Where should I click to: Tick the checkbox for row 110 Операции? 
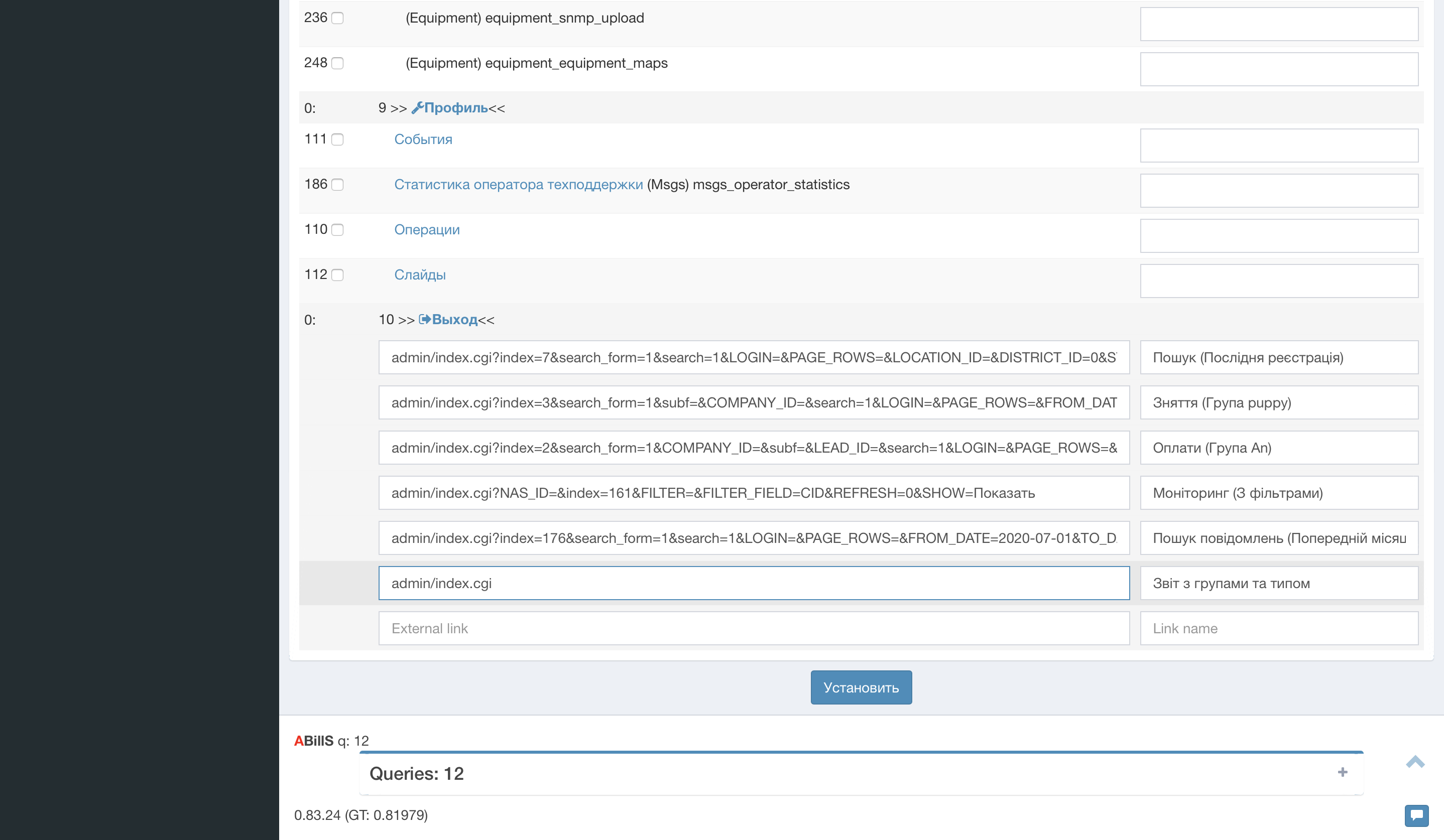point(338,230)
